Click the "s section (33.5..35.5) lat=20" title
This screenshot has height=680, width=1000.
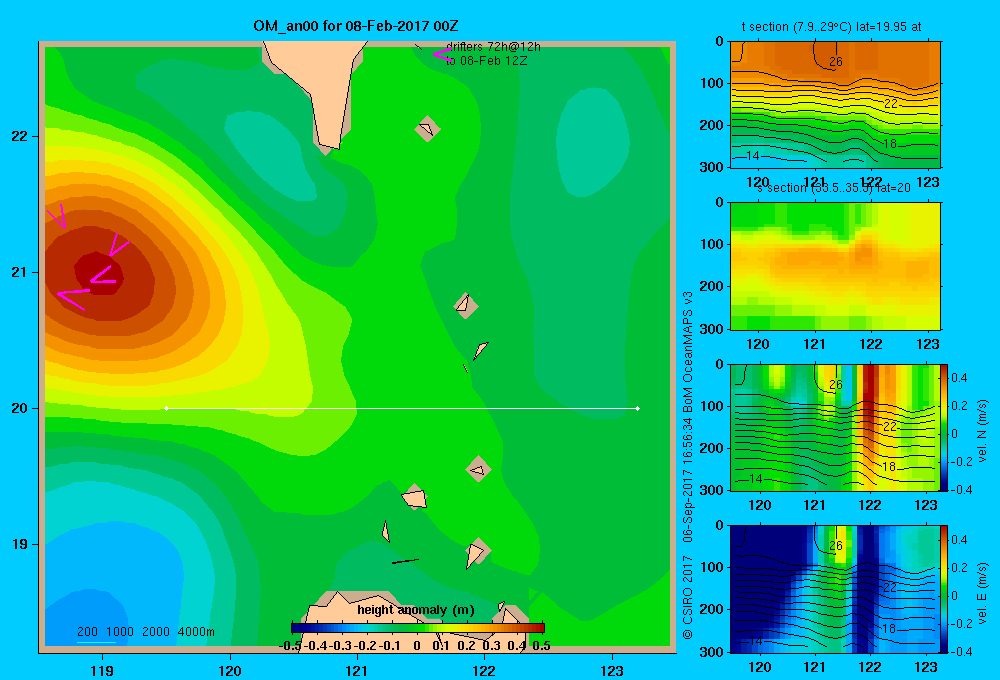pyautogui.click(x=834, y=188)
